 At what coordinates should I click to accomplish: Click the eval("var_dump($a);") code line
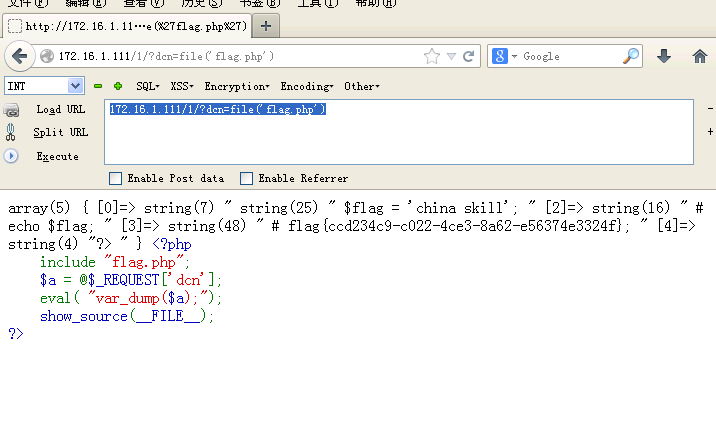pyautogui.click(x=131, y=298)
